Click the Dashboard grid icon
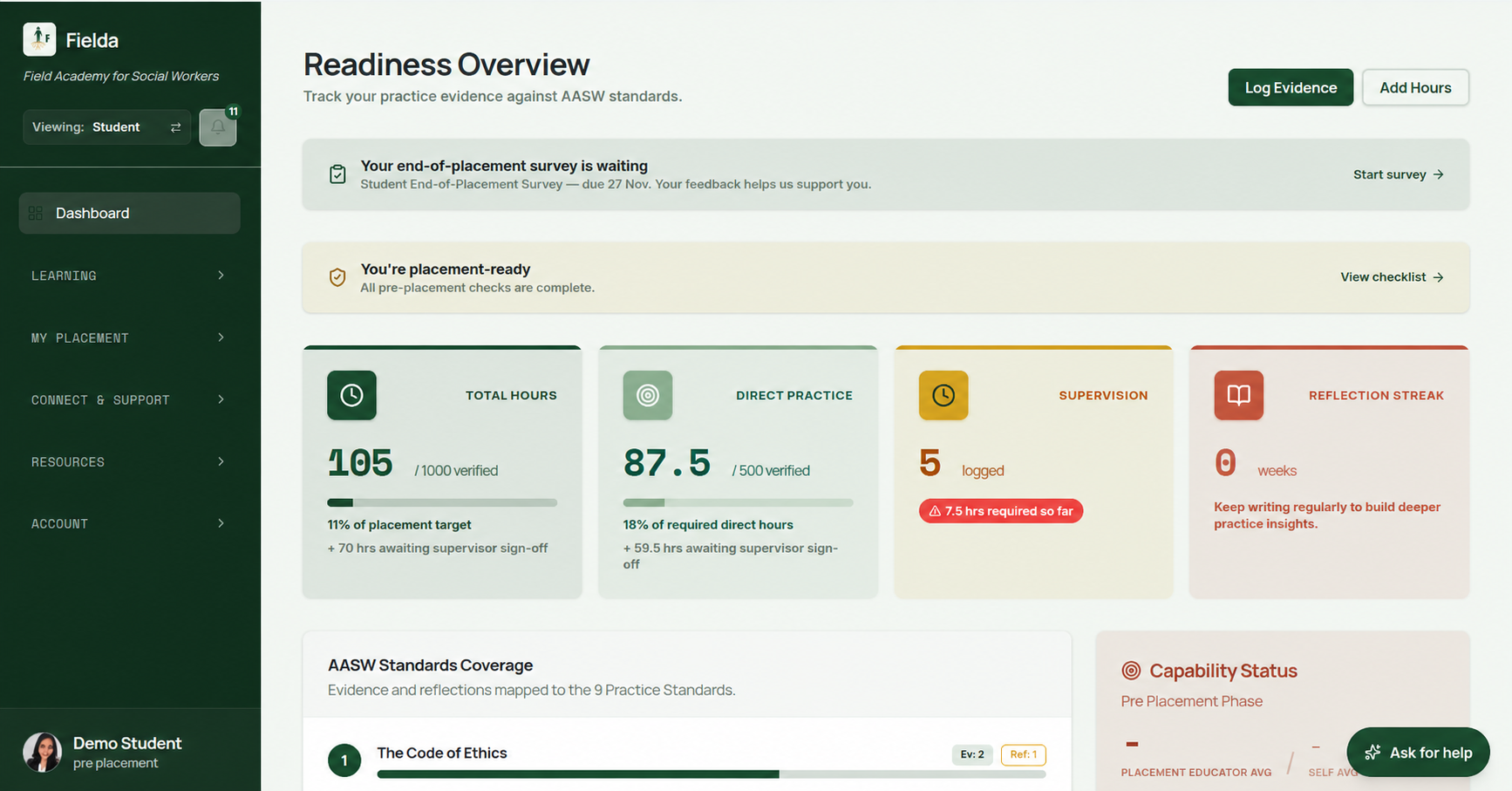Viewport: 1512px width, 791px height. (x=36, y=214)
